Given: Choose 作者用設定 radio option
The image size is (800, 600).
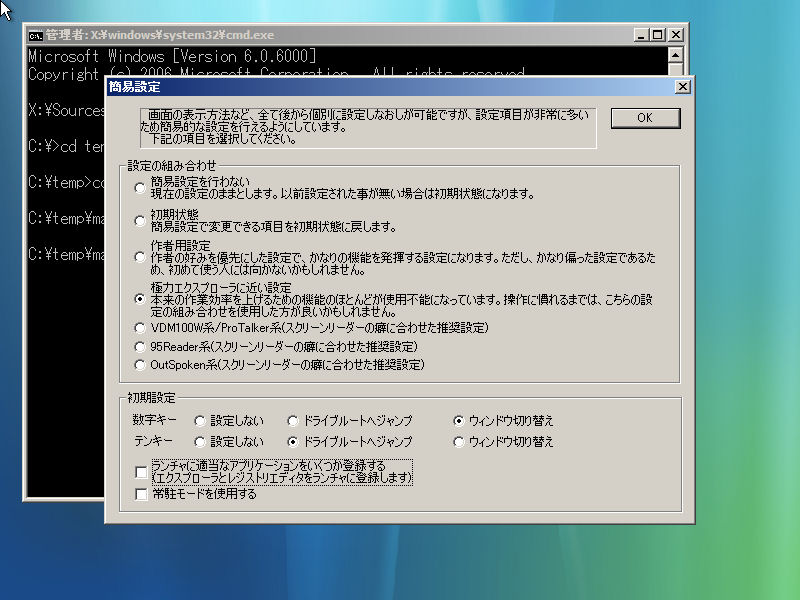Looking at the screenshot, I should pos(140,257).
